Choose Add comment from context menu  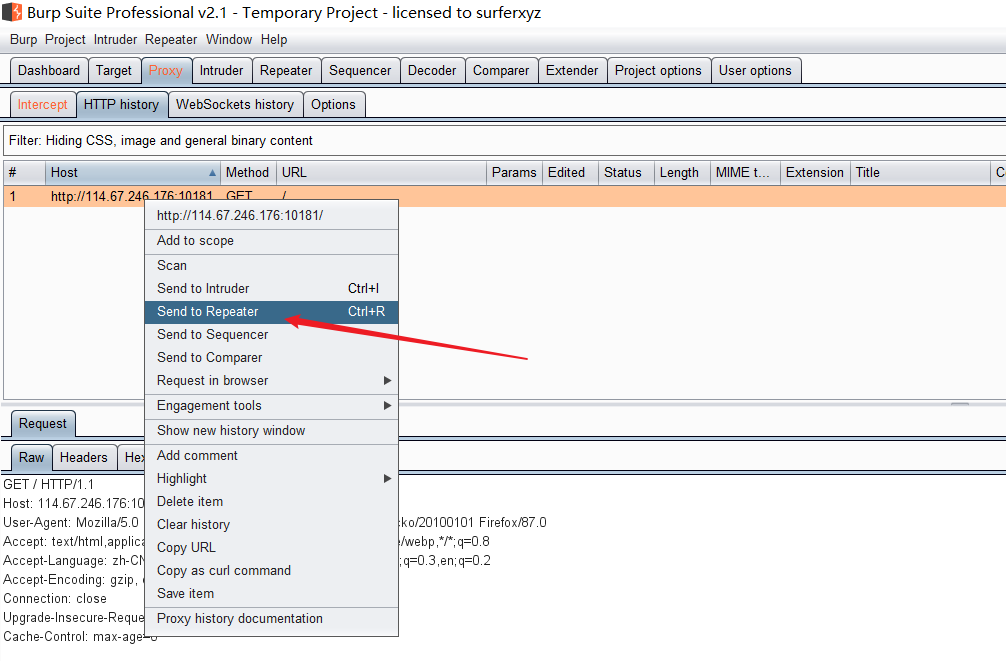[271, 456]
